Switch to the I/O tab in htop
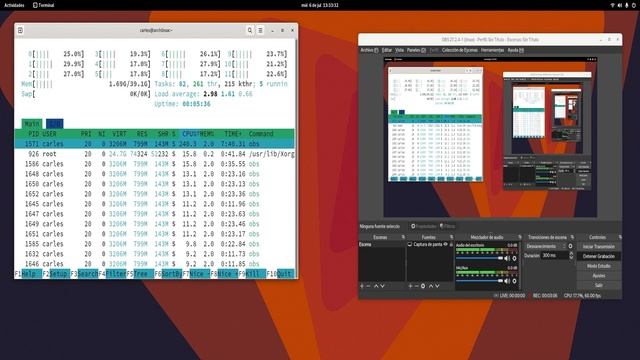Screen dimensions: 640x360 tap(55, 124)
